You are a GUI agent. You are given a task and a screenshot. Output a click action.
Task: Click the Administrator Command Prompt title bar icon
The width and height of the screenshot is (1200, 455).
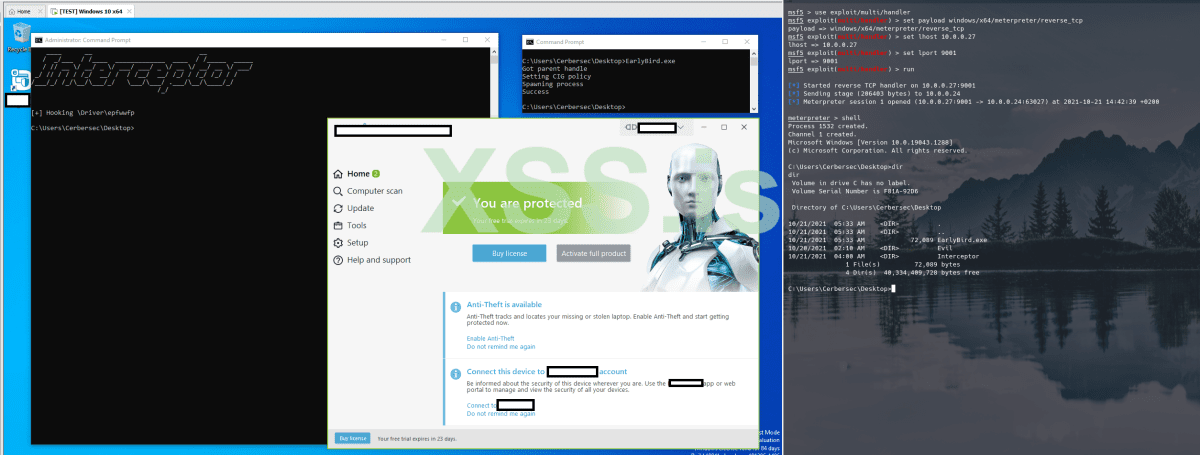coord(39,40)
